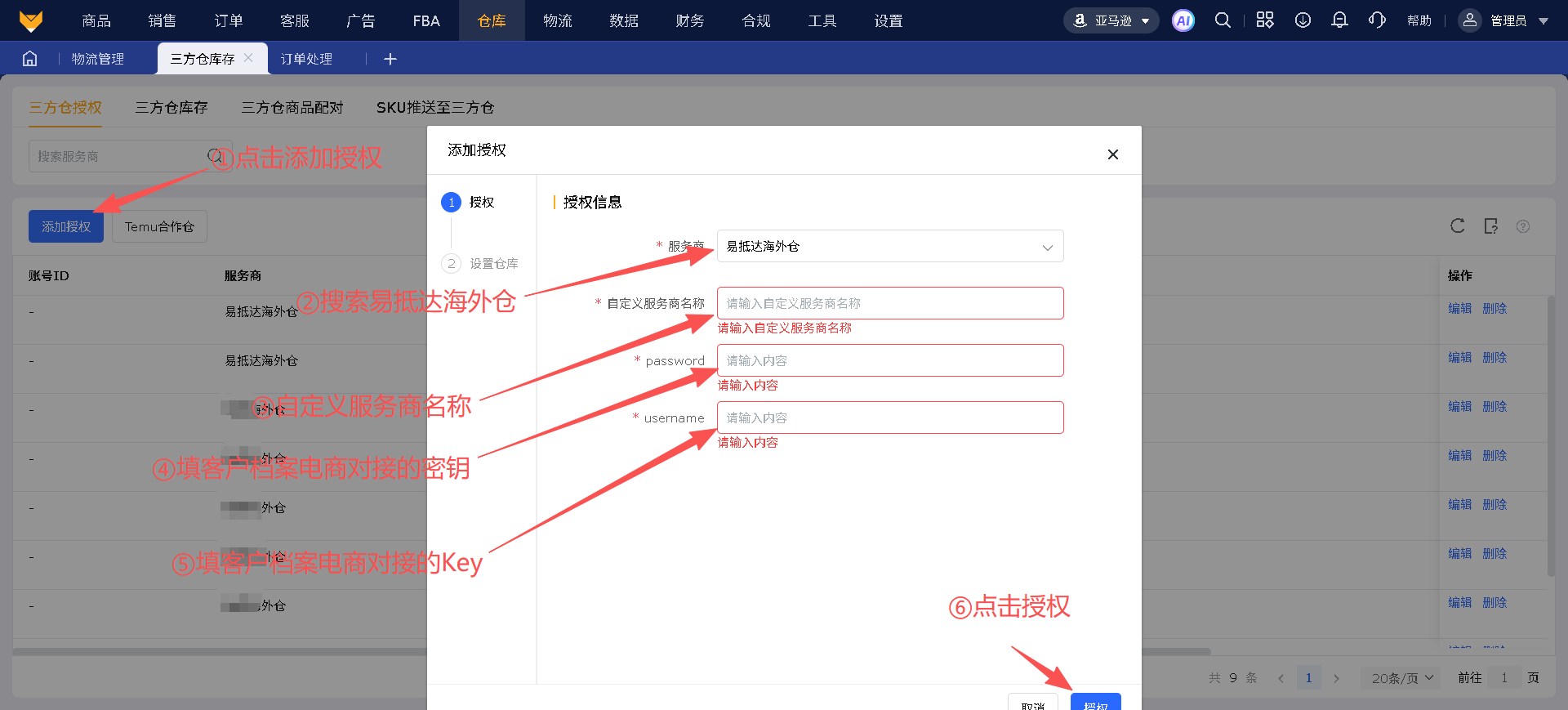The image size is (1568, 710).
Task: Open the 合规 menu
Action: tap(756, 20)
